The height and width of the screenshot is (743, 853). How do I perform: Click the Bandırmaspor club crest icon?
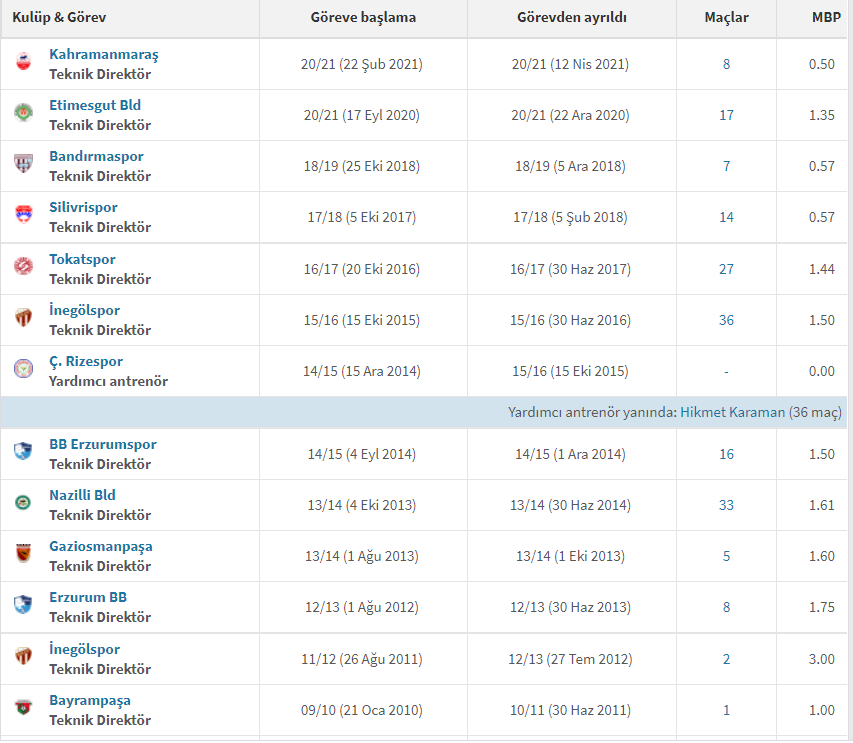coord(23,165)
